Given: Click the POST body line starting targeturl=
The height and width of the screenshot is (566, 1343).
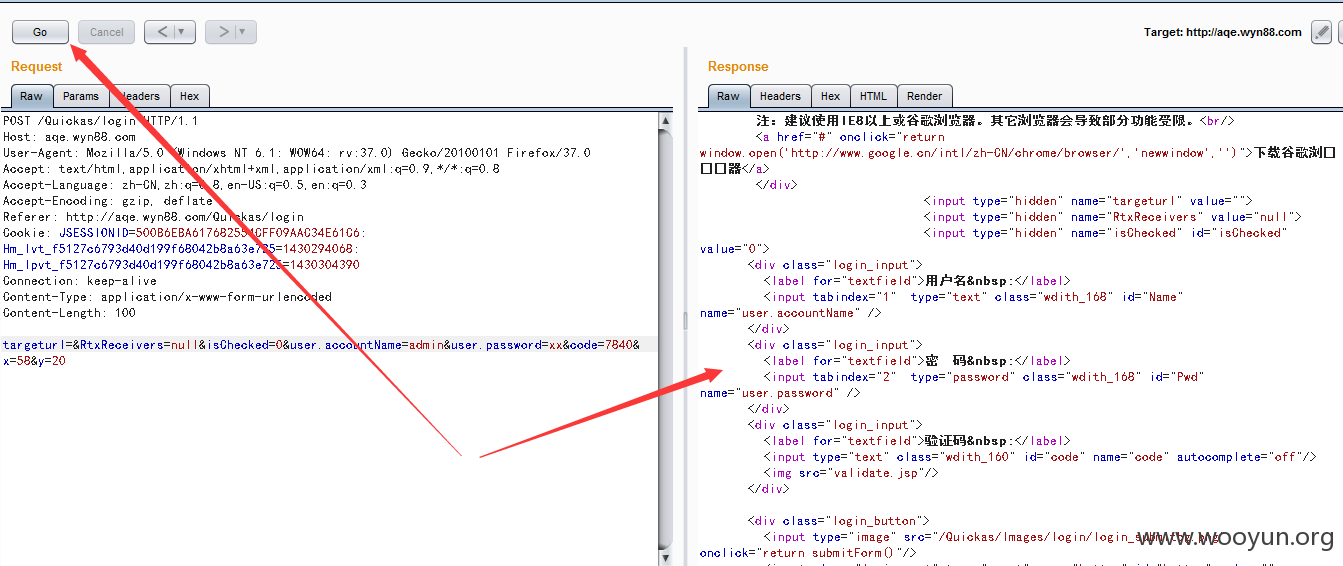Looking at the screenshot, I should coord(321,344).
